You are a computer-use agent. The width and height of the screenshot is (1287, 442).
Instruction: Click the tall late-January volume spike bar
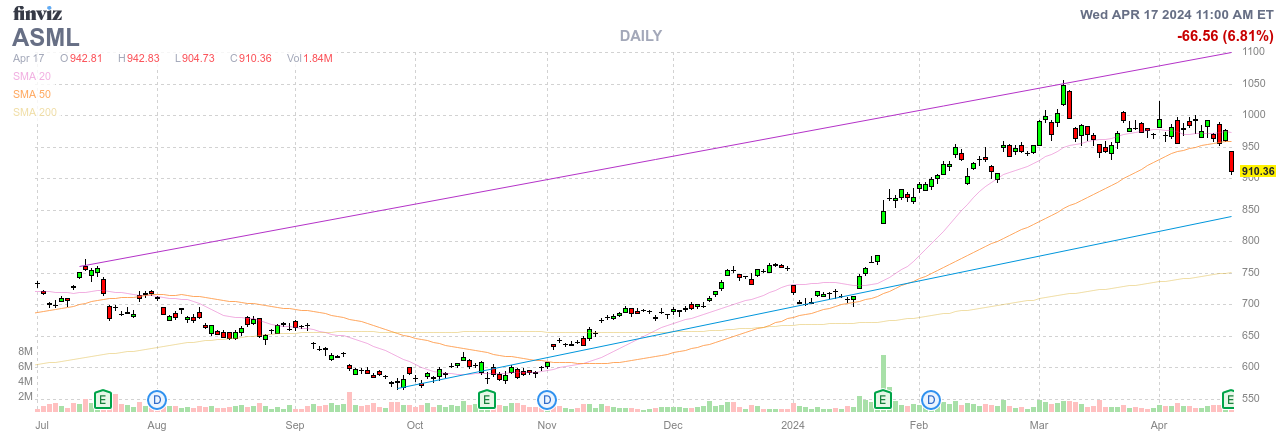pos(883,373)
